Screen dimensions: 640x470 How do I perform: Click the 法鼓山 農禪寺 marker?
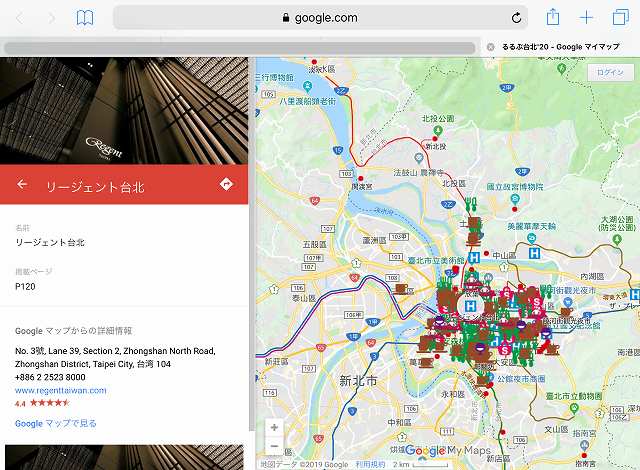[x=418, y=157]
